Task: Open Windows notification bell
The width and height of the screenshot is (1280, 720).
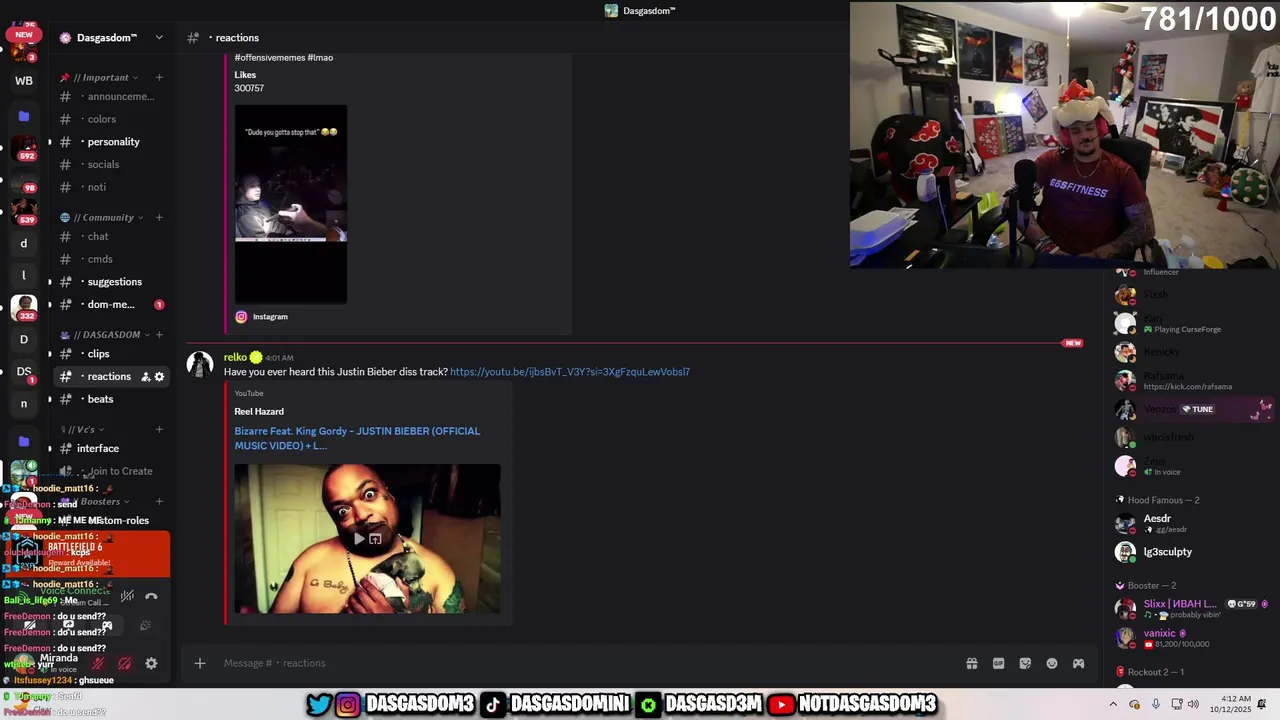Action: 1262,705
